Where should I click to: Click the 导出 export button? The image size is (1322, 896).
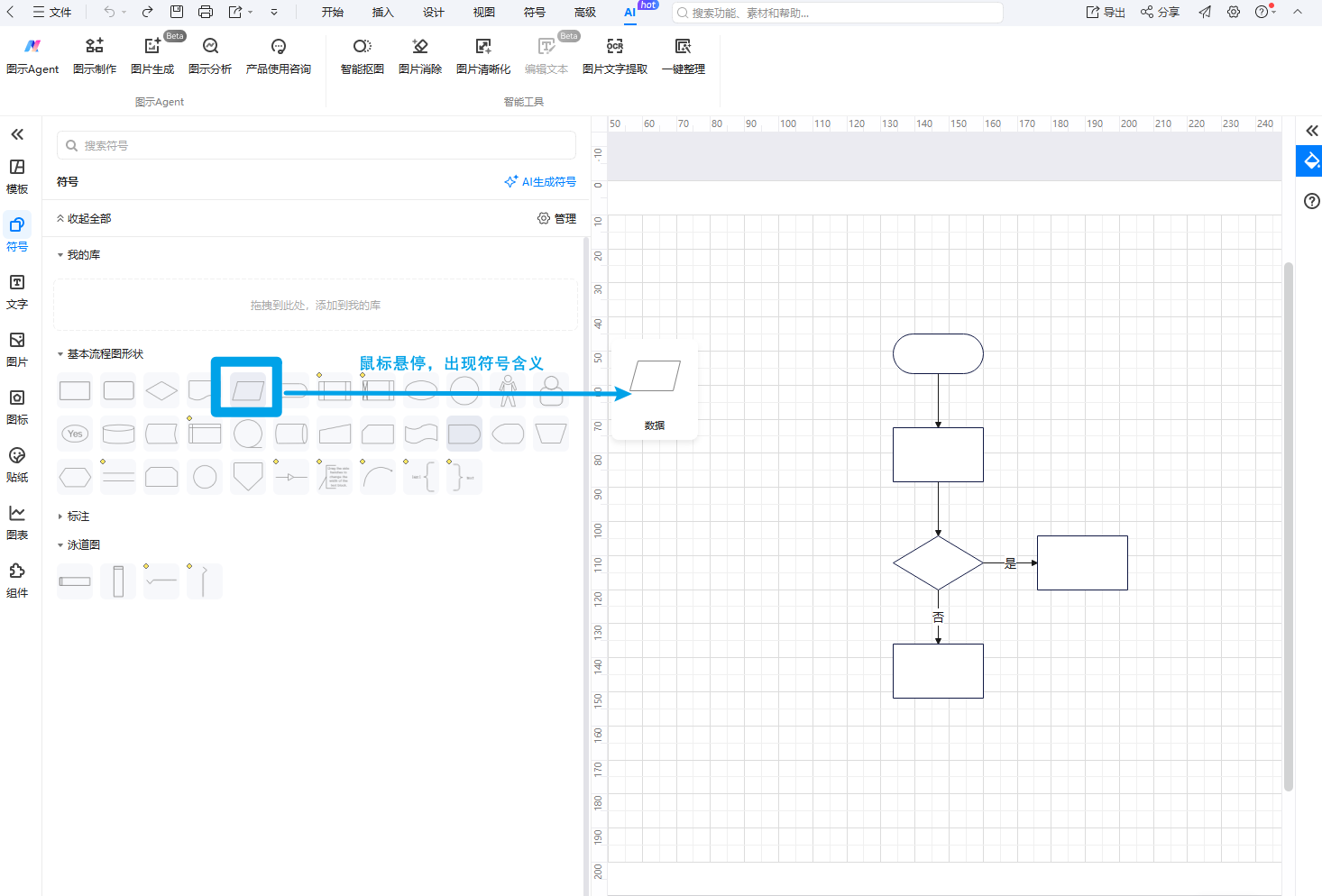1106,13
